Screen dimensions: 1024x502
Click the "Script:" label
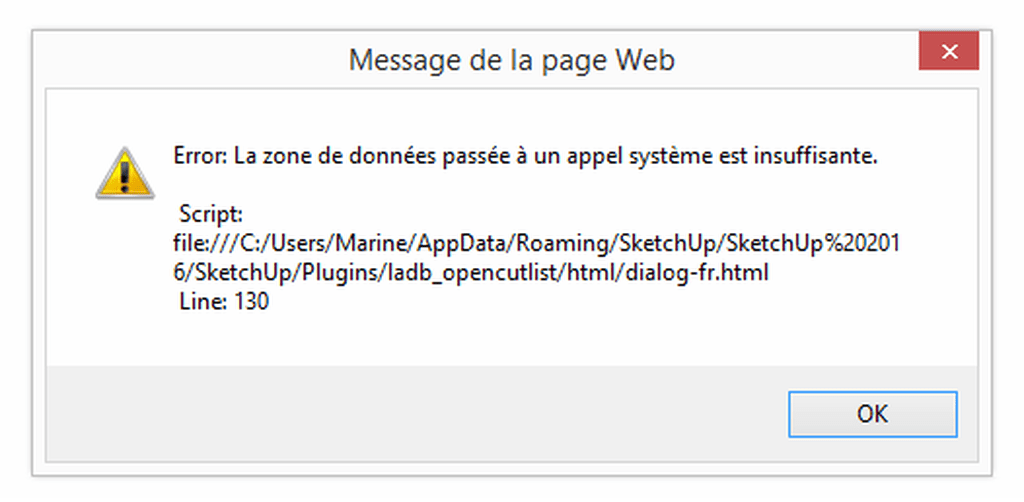211,215
